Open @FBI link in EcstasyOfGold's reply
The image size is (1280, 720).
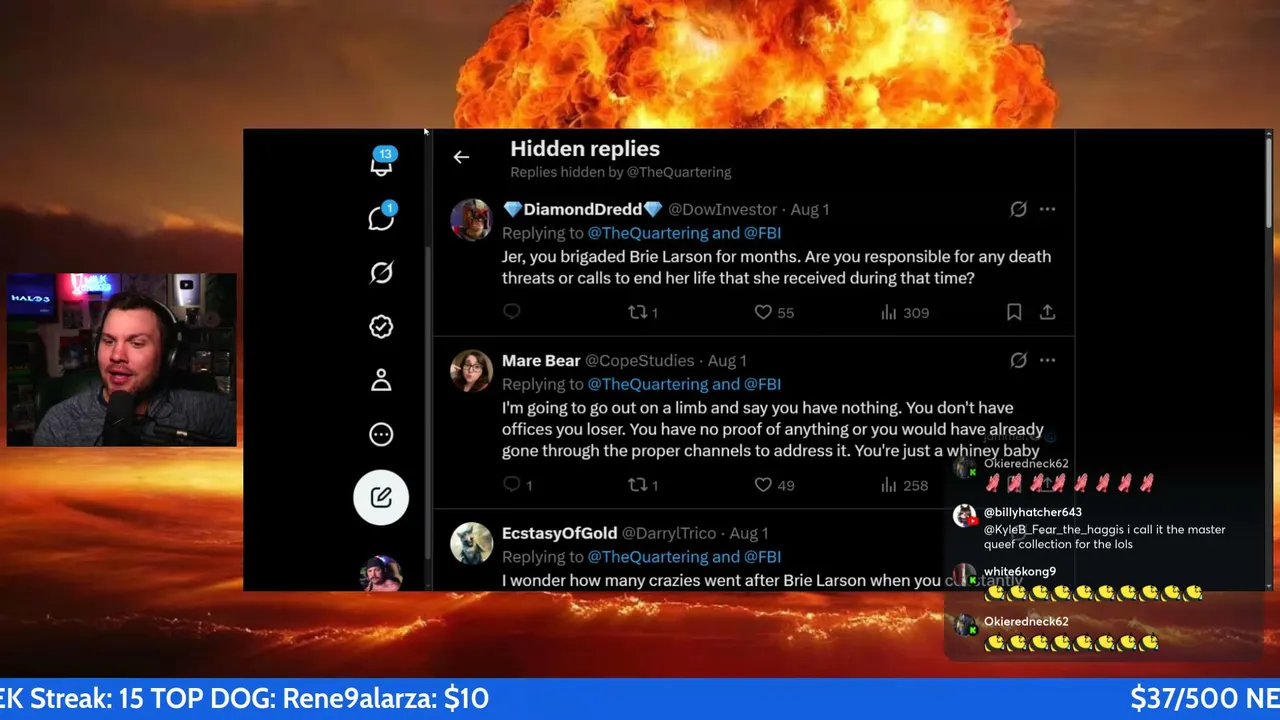tap(763, 557)
